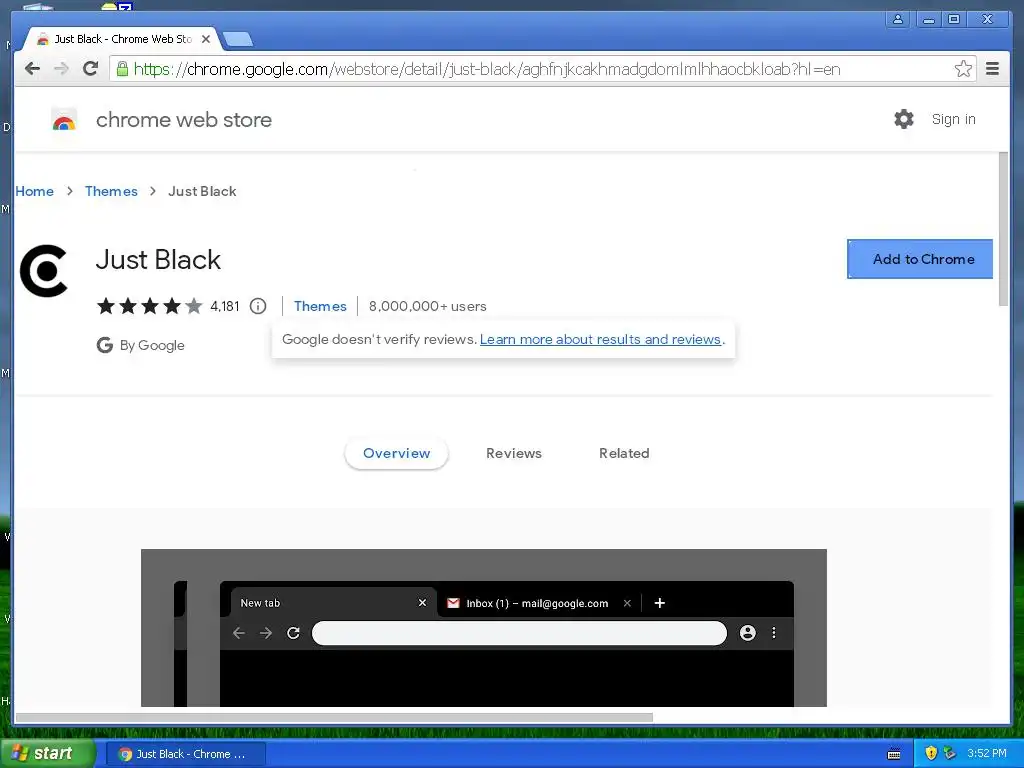
Task: Click the Chrome Web Store rainbow logo
Action: click(x=64, y=120)
